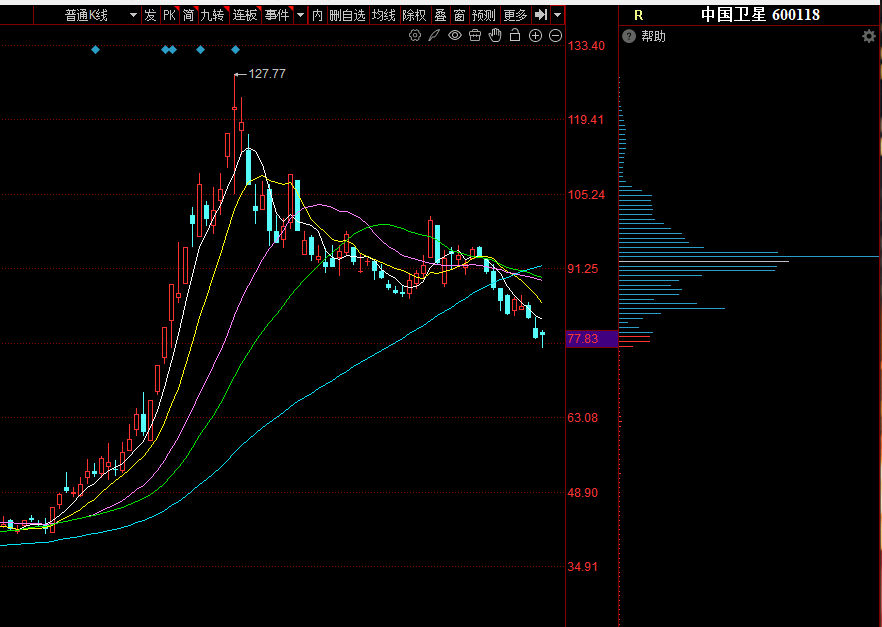Click the yellow R badge
Viewport: 882px width, 627px height.
[638, 15]
